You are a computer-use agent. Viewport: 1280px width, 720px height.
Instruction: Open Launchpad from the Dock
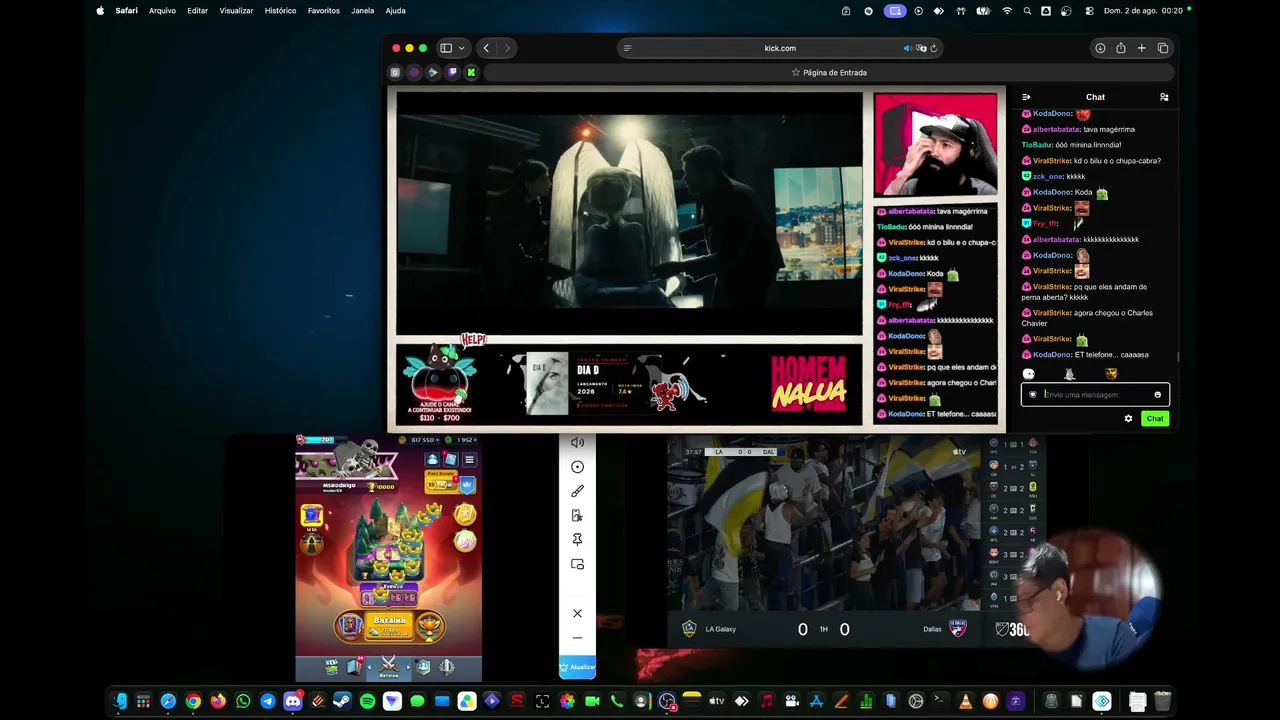144,701
